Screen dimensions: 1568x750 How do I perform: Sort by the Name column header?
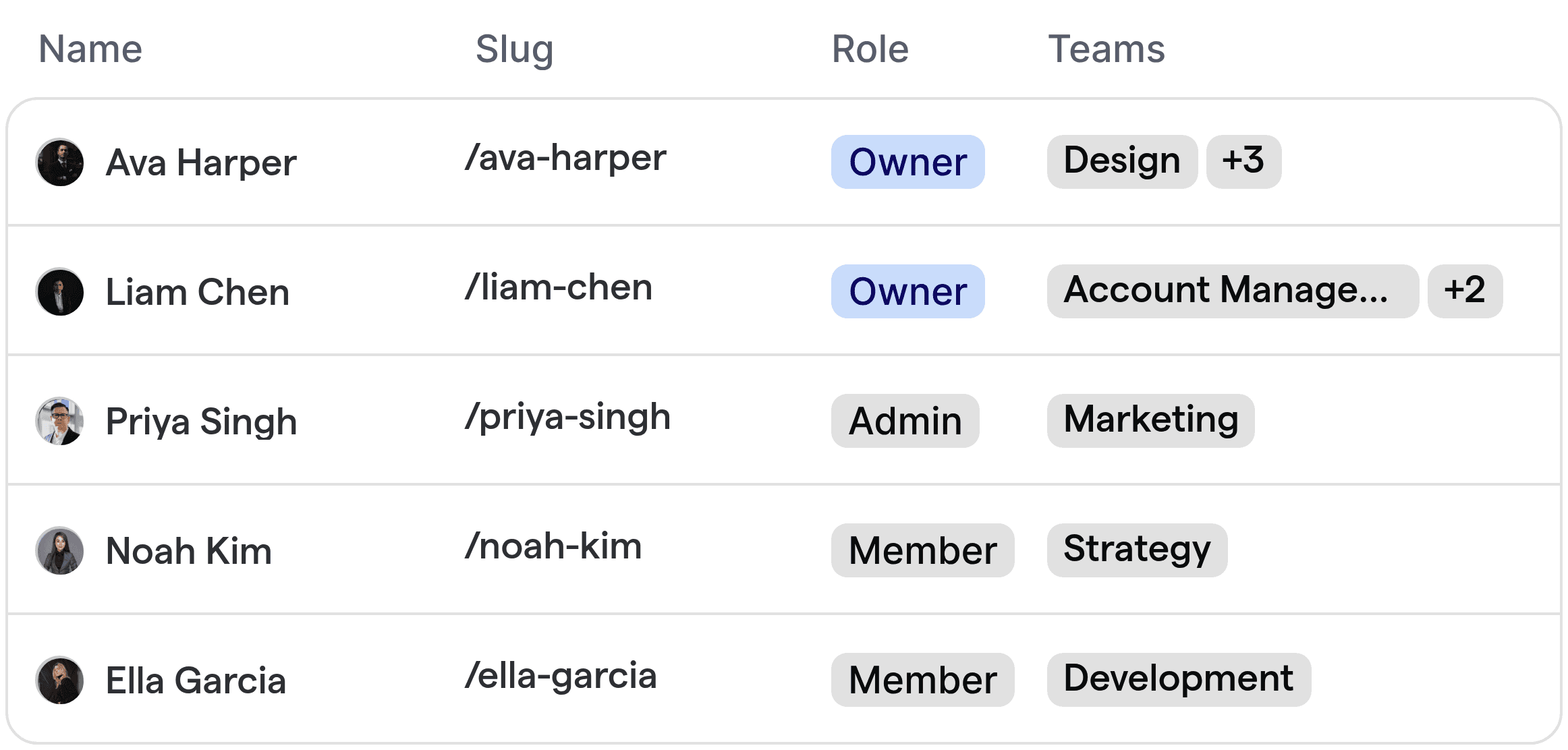(90, 49)
